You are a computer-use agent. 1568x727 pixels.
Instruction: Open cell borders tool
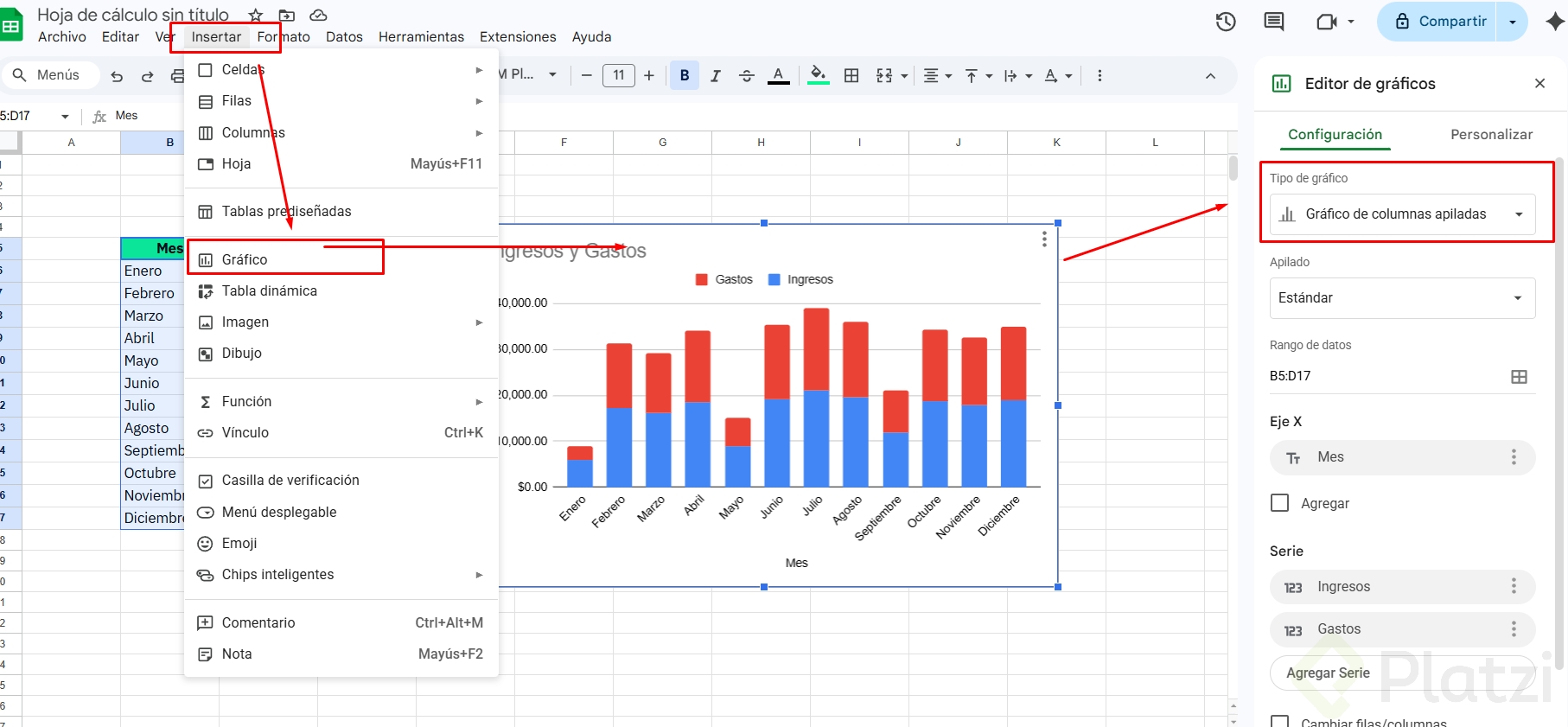point(851,75)
